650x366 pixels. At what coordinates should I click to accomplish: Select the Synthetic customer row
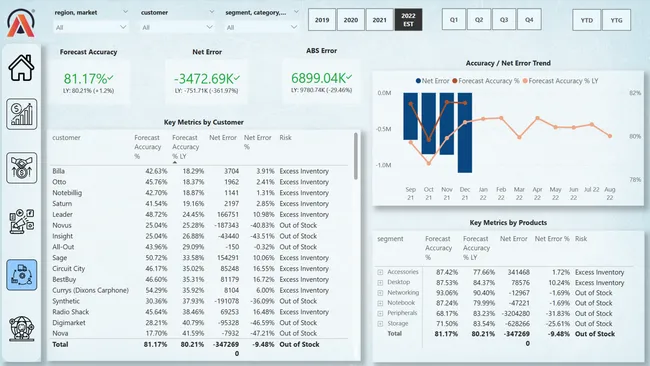pyautogui.click(x=199, y=301)
